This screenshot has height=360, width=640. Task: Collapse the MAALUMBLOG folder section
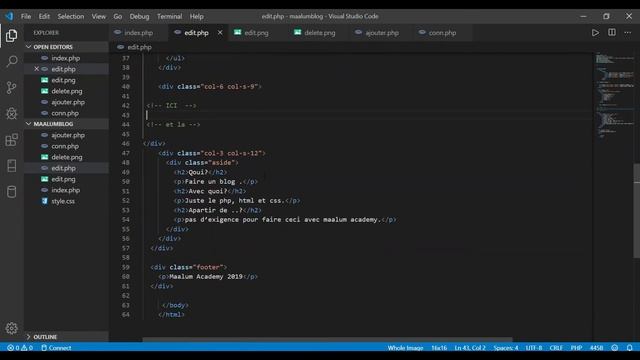[66, 124]
